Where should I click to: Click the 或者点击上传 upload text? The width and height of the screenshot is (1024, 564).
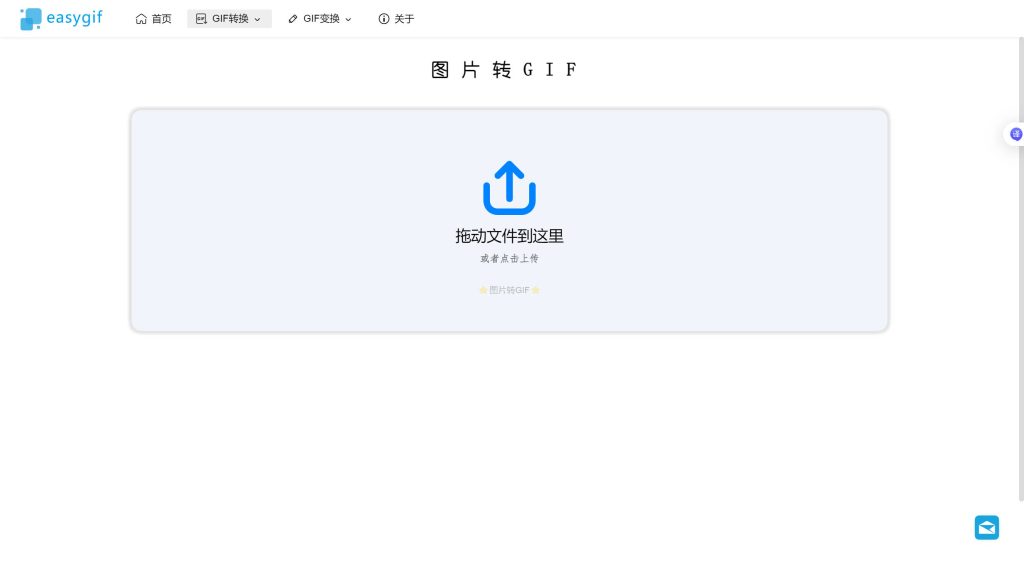[509, 259]
